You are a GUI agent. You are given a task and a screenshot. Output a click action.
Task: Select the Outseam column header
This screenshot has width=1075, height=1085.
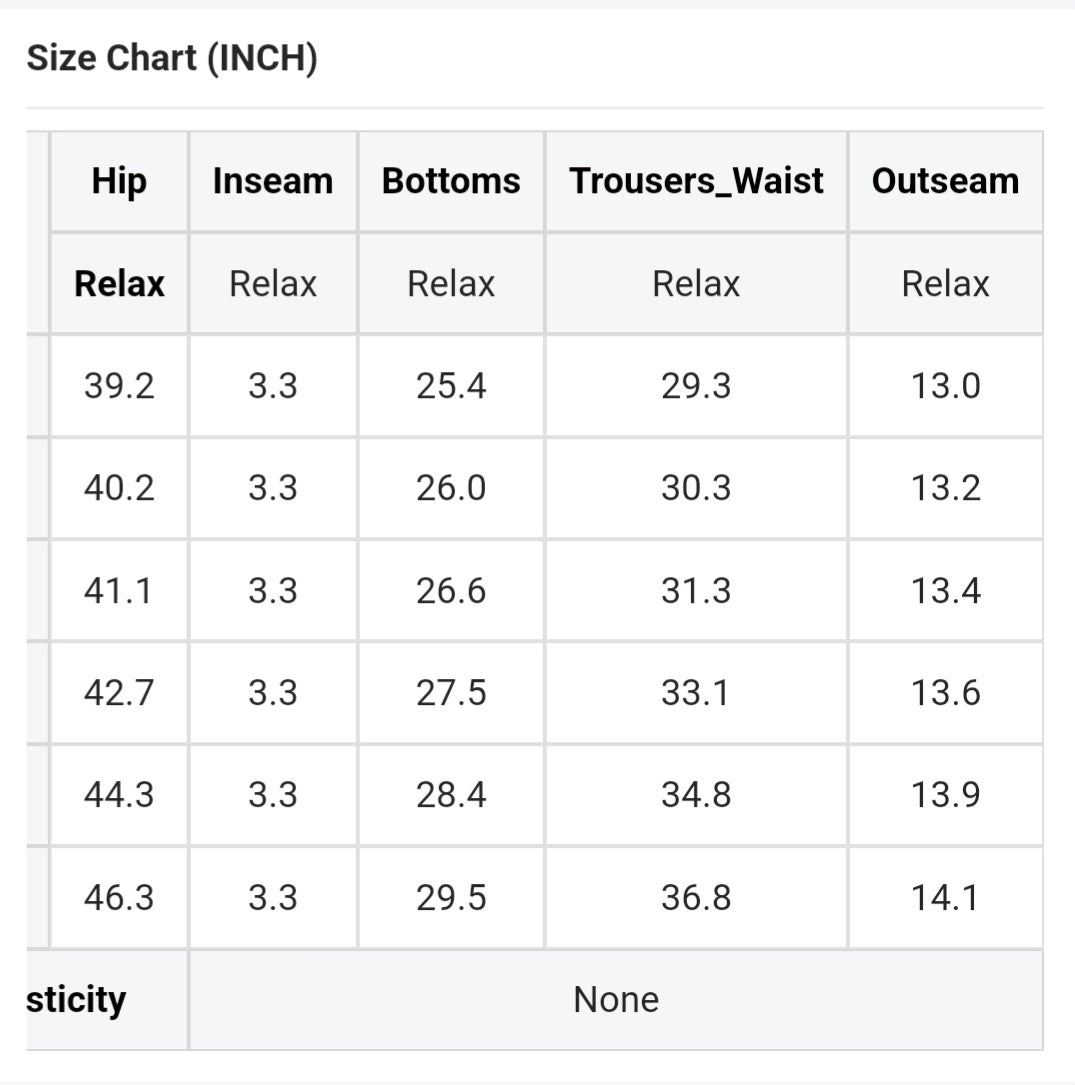point(945,181)
